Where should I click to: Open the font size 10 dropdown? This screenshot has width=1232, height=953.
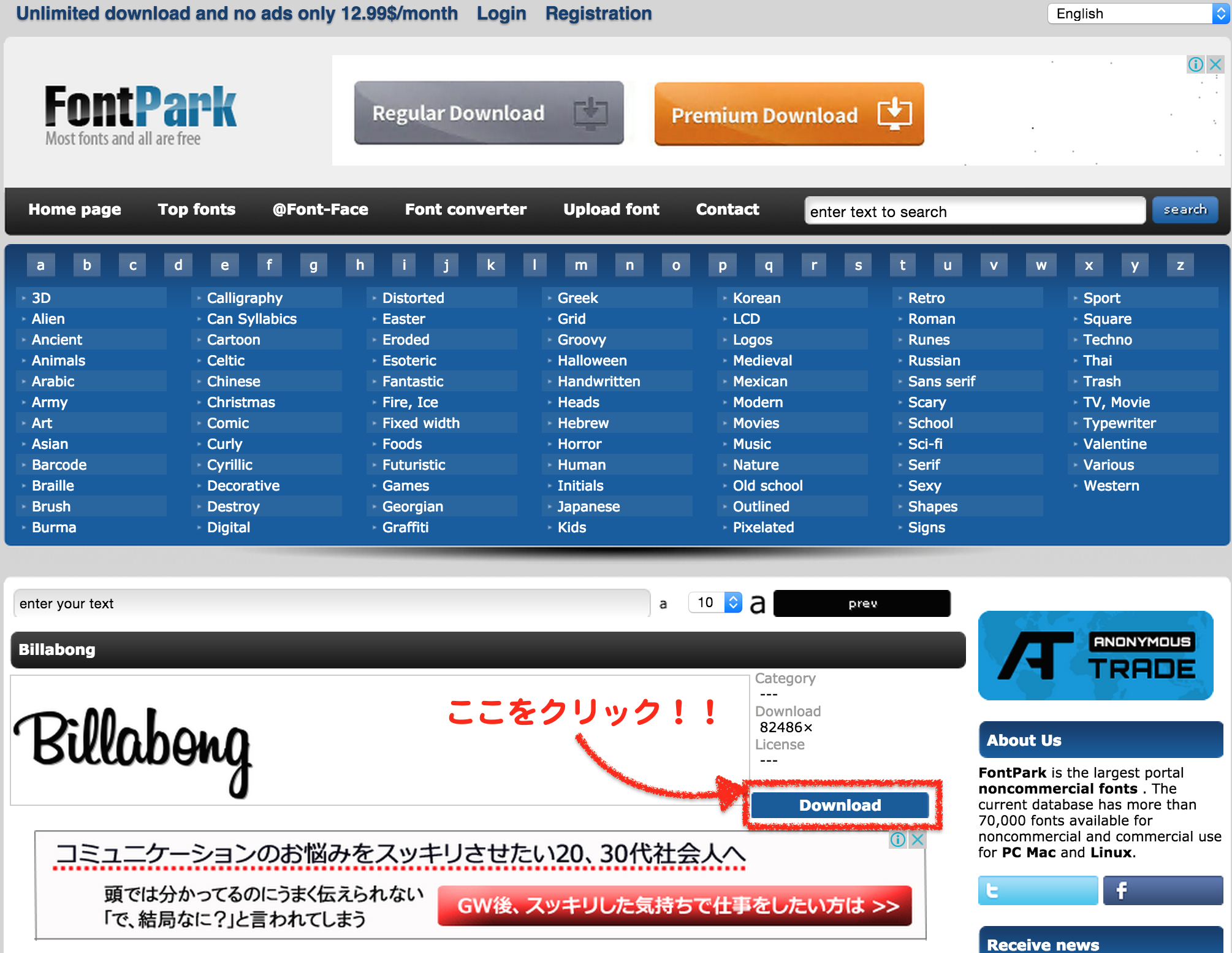[715, 603]
